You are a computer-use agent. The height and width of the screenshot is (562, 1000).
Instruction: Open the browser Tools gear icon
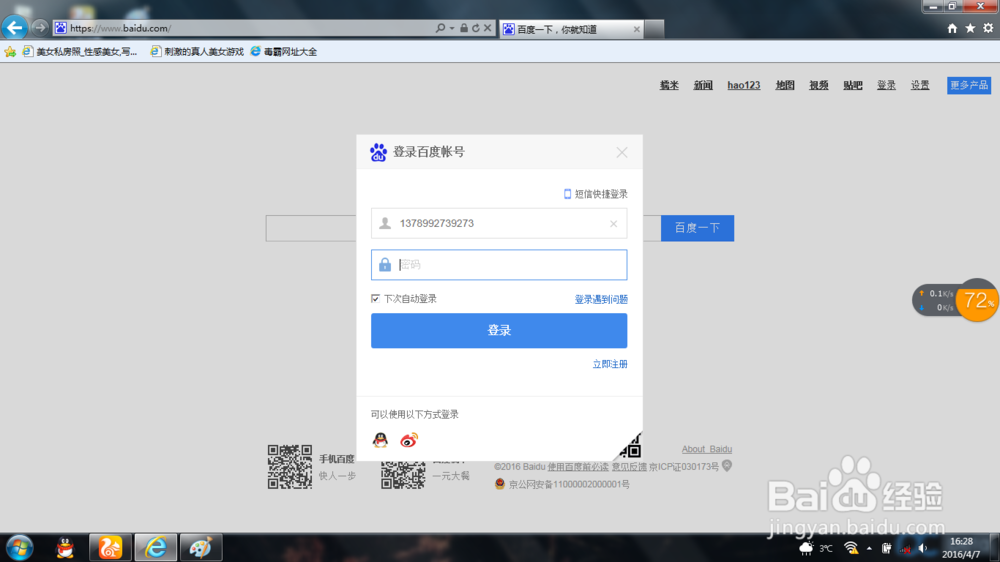tap(988, 28)
